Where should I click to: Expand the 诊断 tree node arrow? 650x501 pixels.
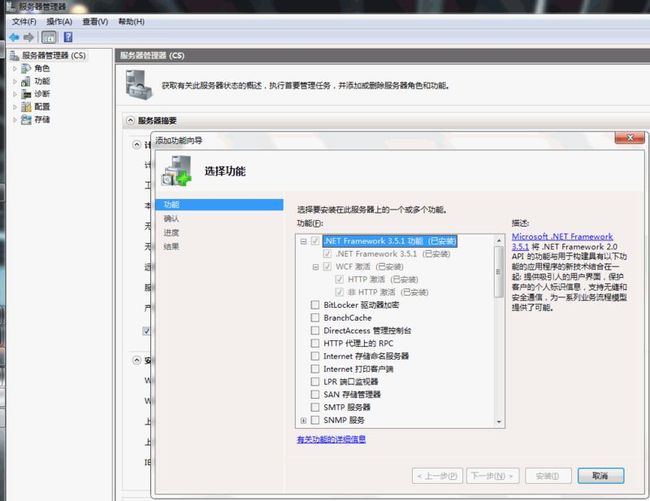coord(15,94)
